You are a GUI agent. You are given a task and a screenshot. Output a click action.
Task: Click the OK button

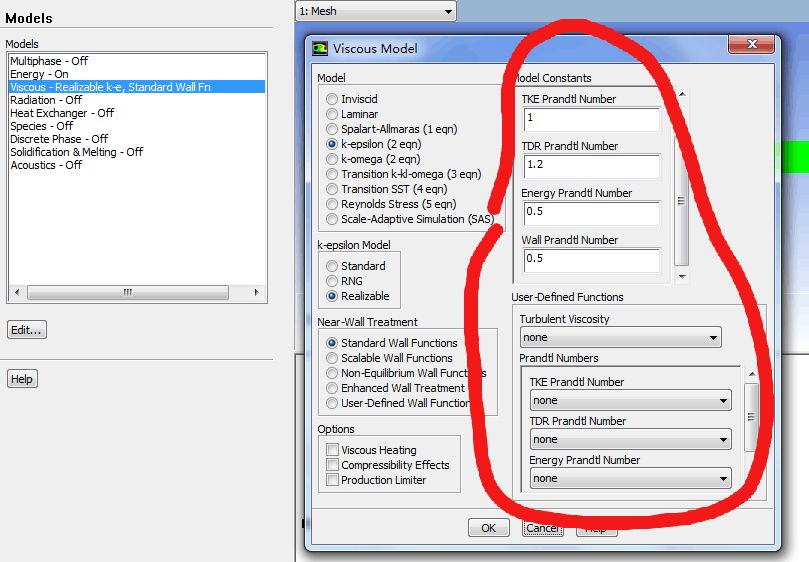pyautogui.click(x=488, y=527)
